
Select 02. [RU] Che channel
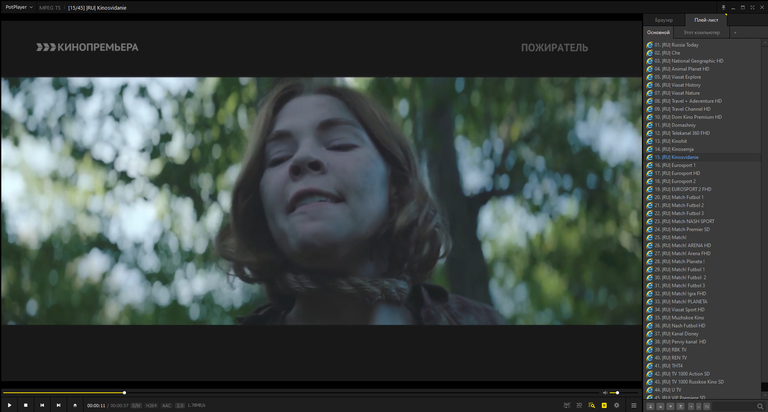[x=703, y=53]
